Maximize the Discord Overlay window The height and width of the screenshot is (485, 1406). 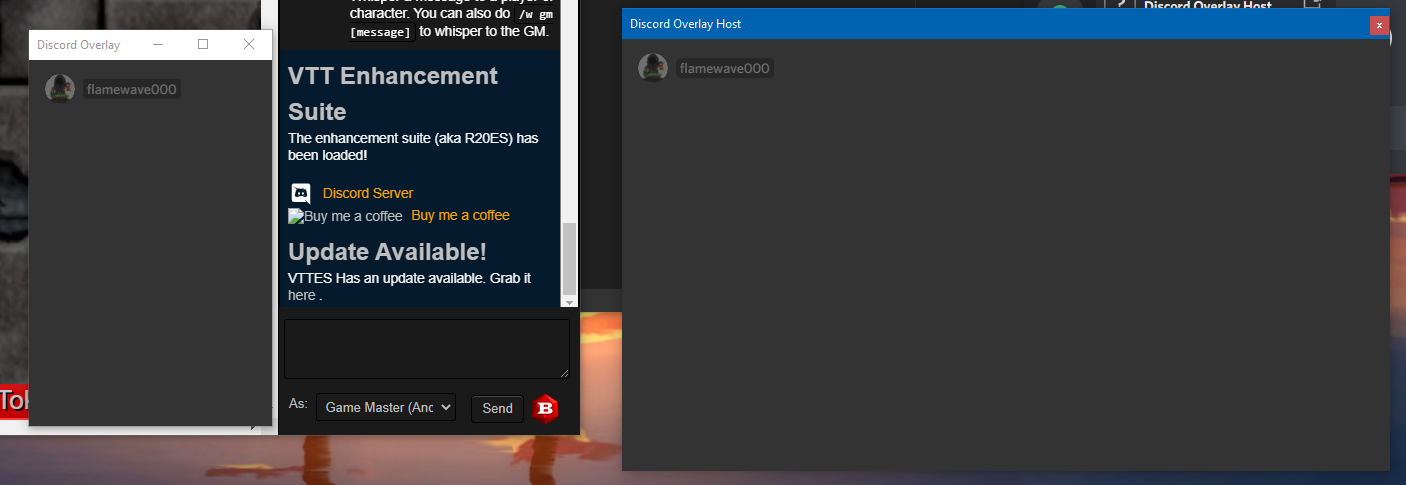point(203,44)
